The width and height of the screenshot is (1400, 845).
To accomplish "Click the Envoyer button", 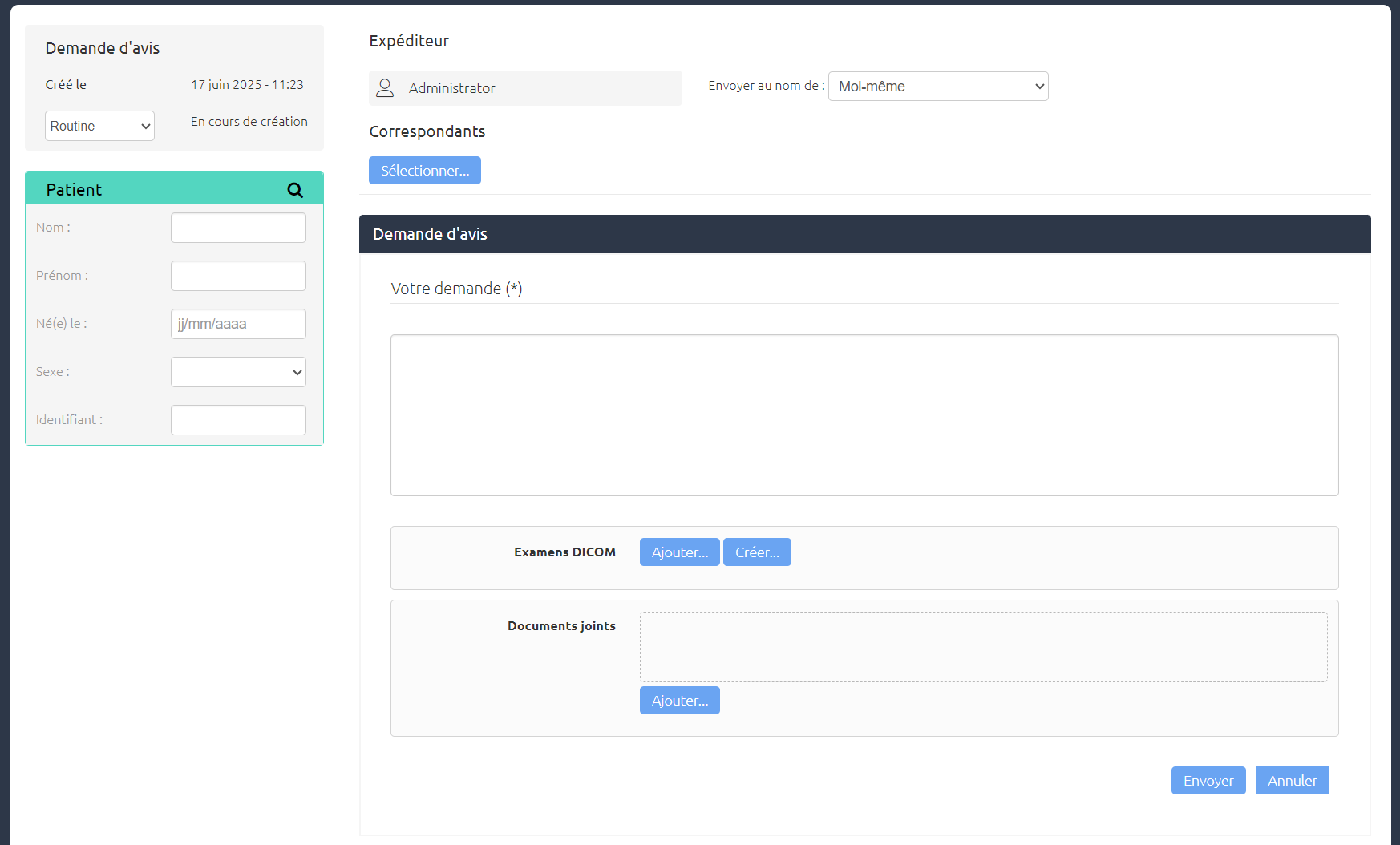I will click(x=1208, y=781).
